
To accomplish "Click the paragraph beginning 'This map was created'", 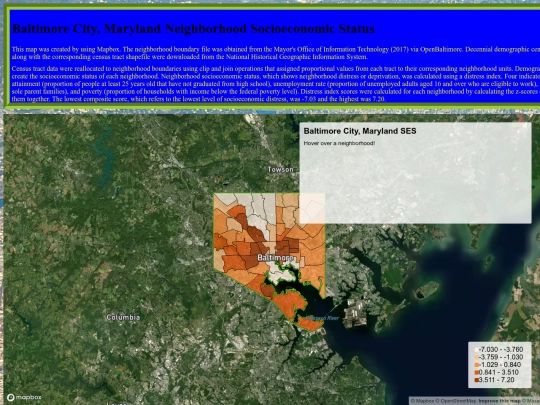I will click(x=276, y=53).
